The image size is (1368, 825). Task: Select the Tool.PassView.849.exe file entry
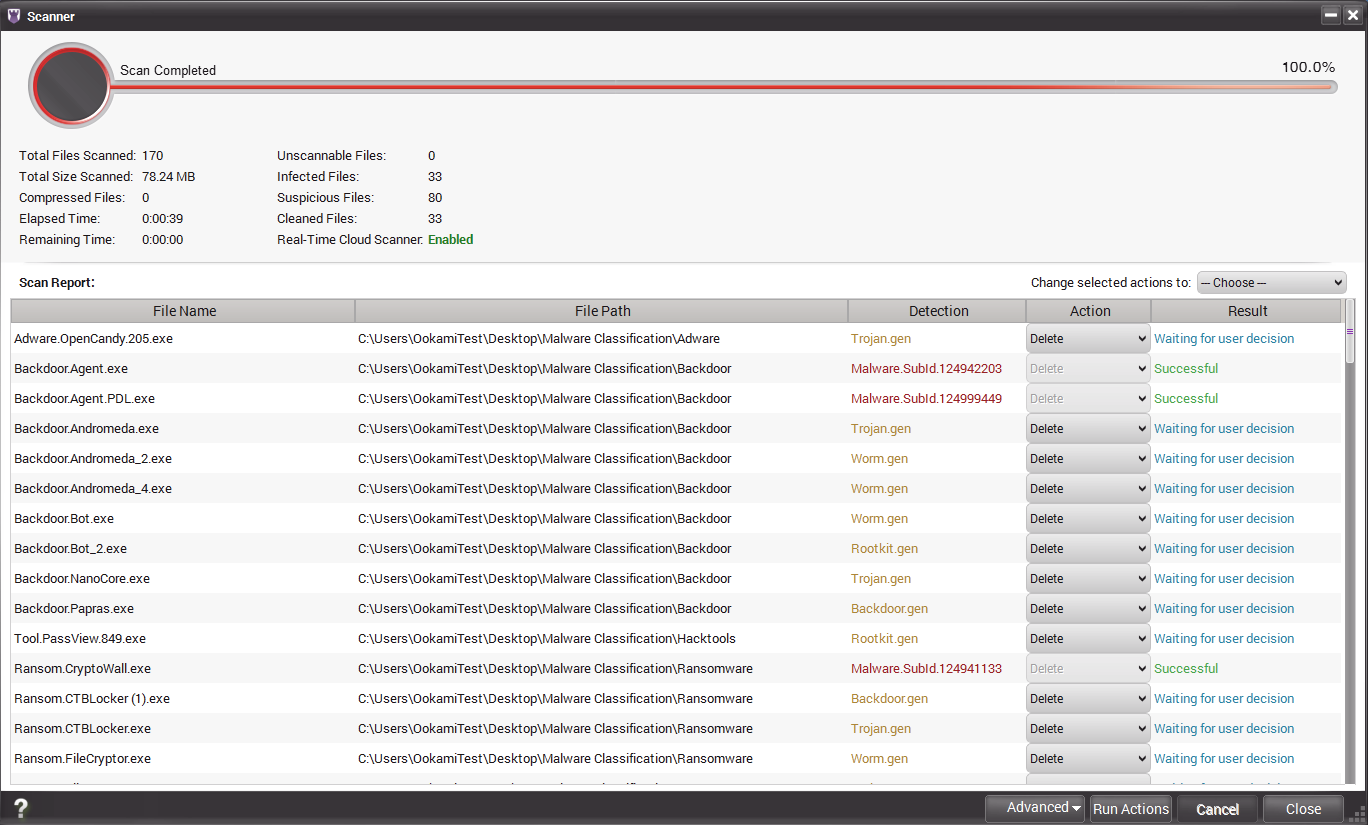pos(80,639)
